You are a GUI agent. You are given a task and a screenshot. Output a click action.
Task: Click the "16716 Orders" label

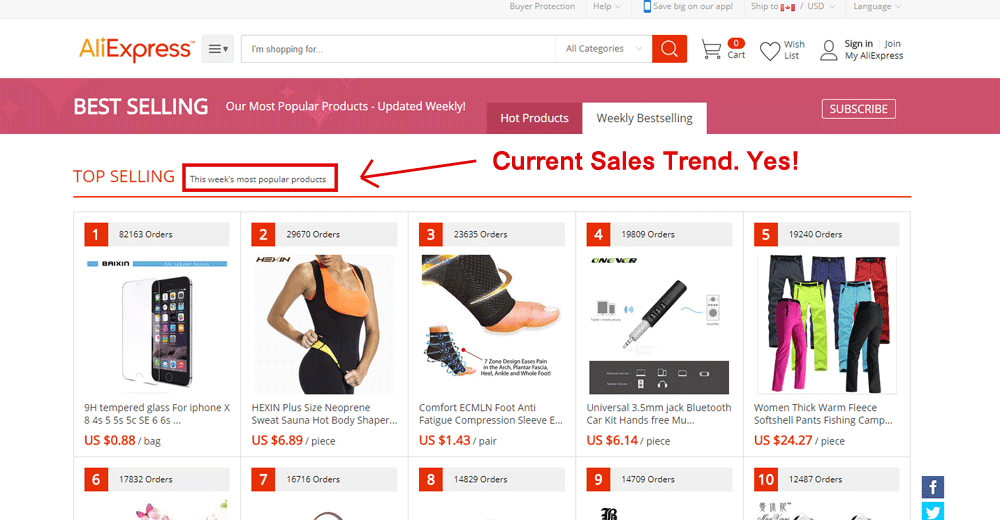pos(313,479)
